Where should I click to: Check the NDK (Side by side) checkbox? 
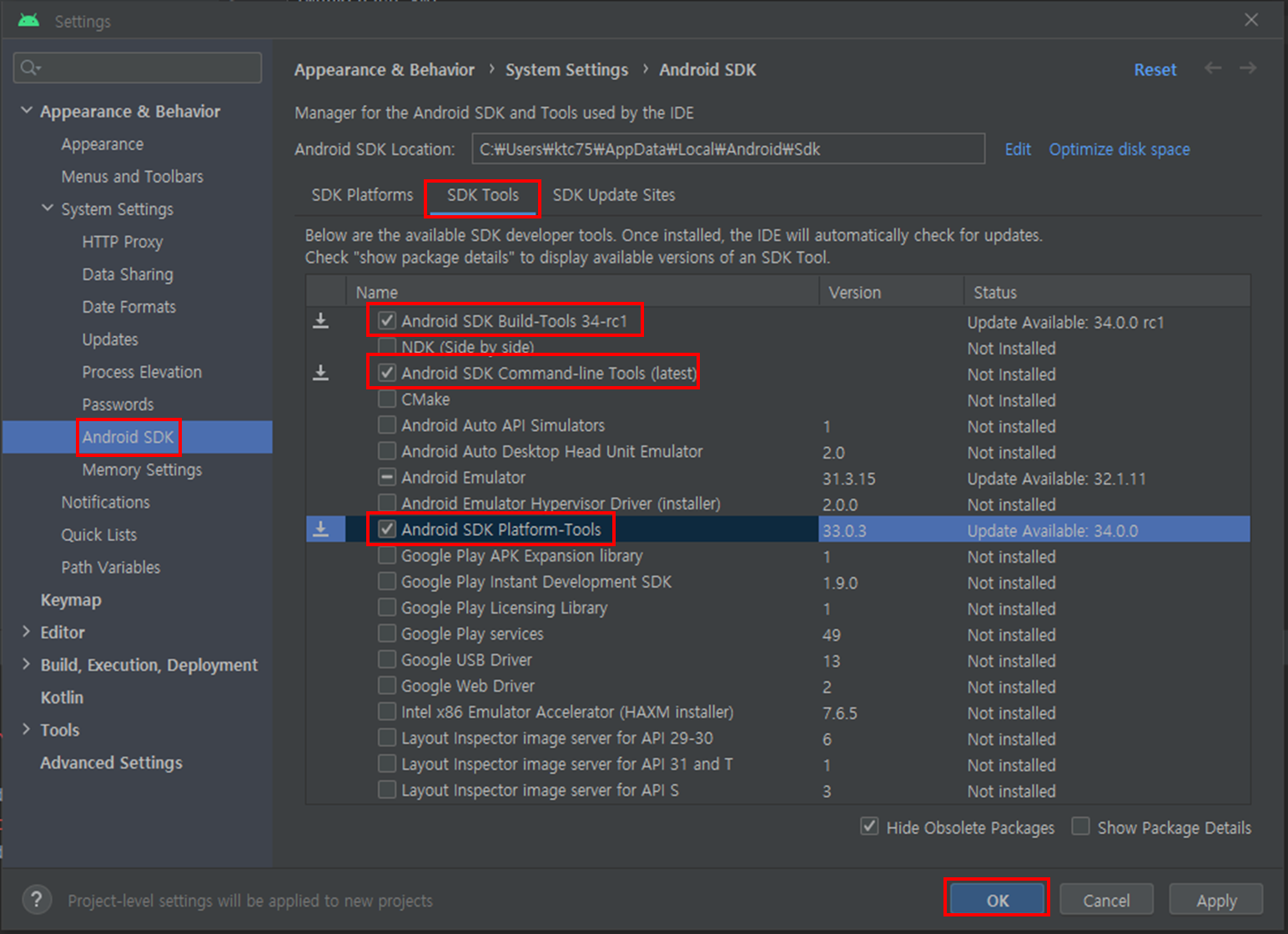point(387,346)
